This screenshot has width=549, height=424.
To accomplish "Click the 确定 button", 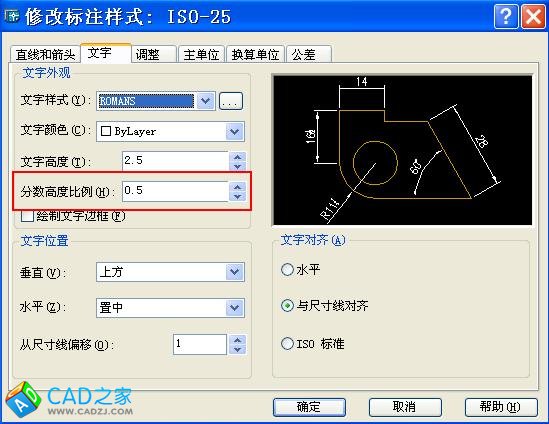I will tap(309, 407).
